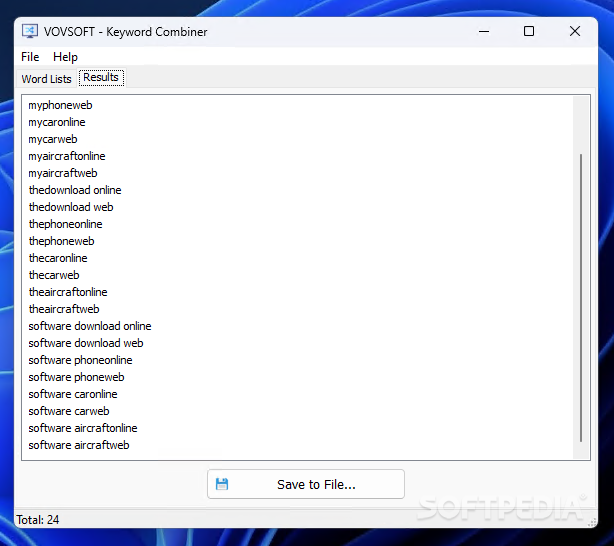
Task: Click the Save to File... button
Action: coord(305,484)
